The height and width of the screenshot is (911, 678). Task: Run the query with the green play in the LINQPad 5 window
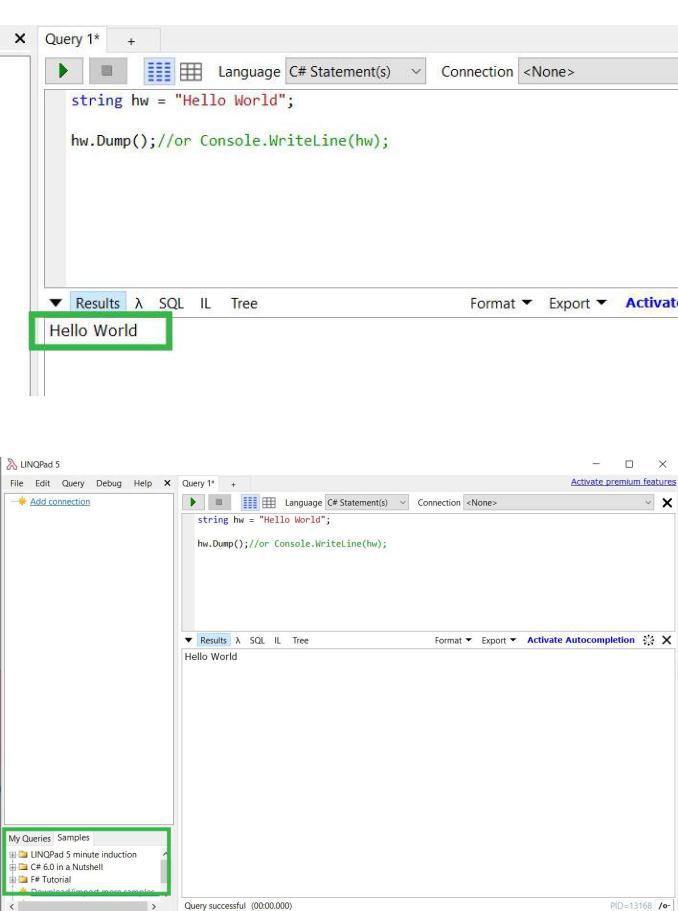(x=193, y=502)
